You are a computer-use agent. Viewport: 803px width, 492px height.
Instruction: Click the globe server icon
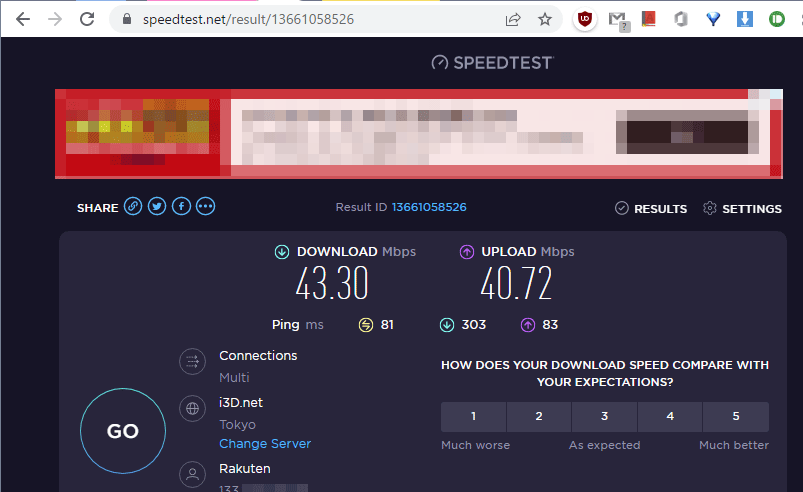tap(193, 409)
